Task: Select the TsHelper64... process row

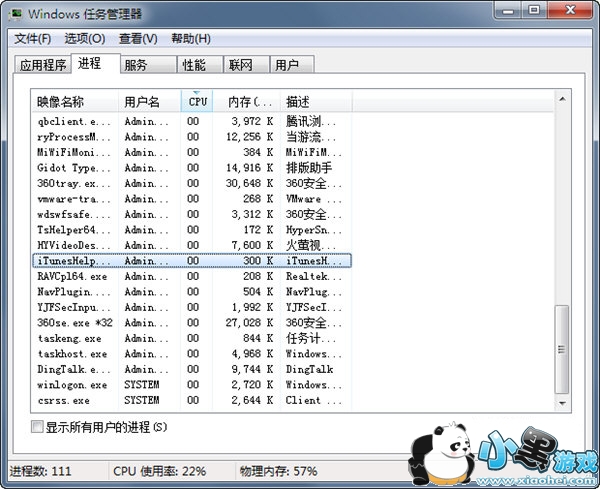Action: coord(191,230)
